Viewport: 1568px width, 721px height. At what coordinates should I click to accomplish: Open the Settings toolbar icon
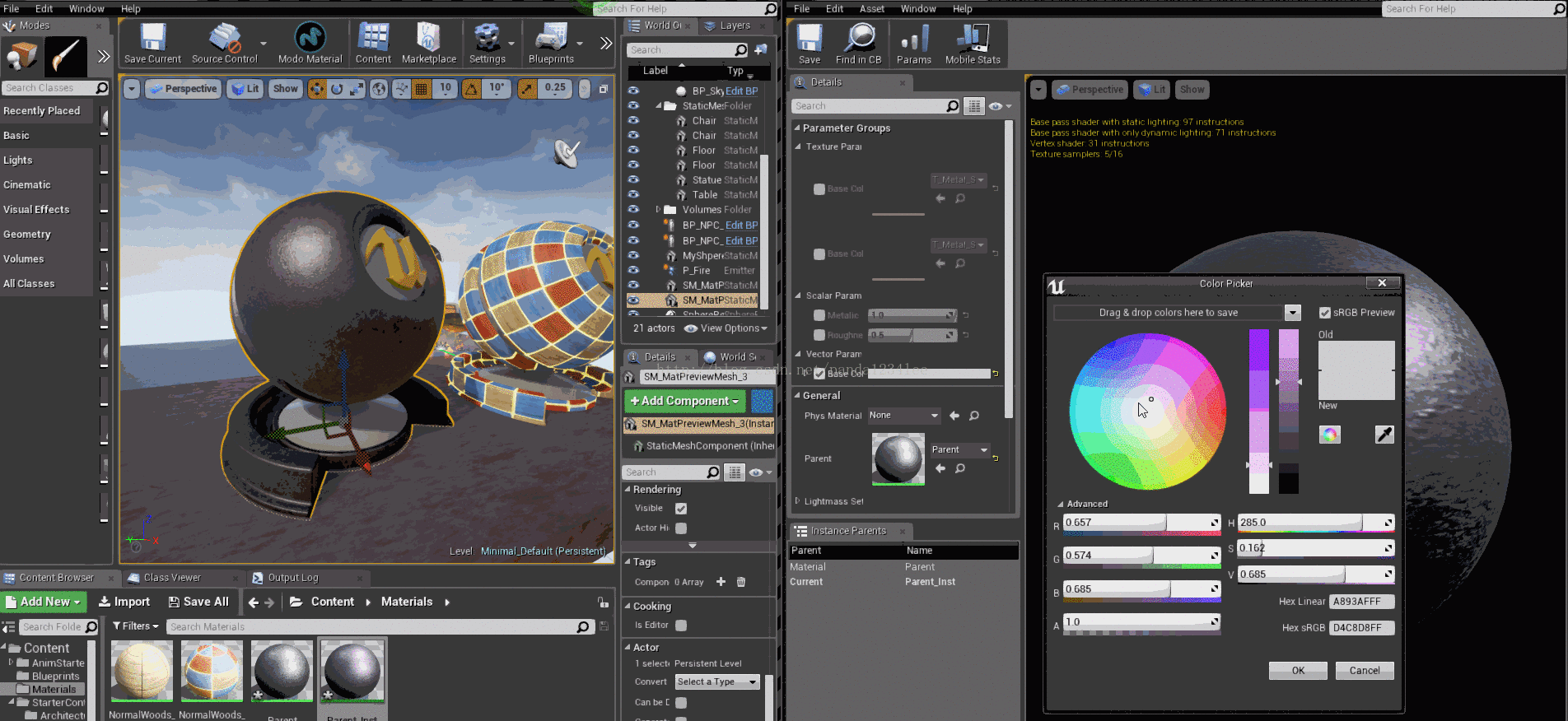pos(487,43)
